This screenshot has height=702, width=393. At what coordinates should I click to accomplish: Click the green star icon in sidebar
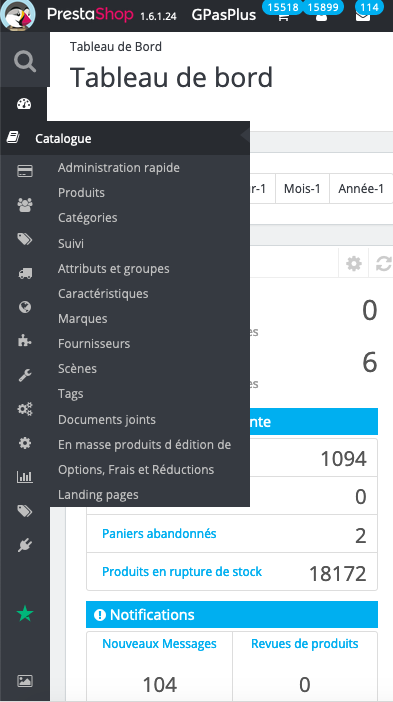point(25,613)
